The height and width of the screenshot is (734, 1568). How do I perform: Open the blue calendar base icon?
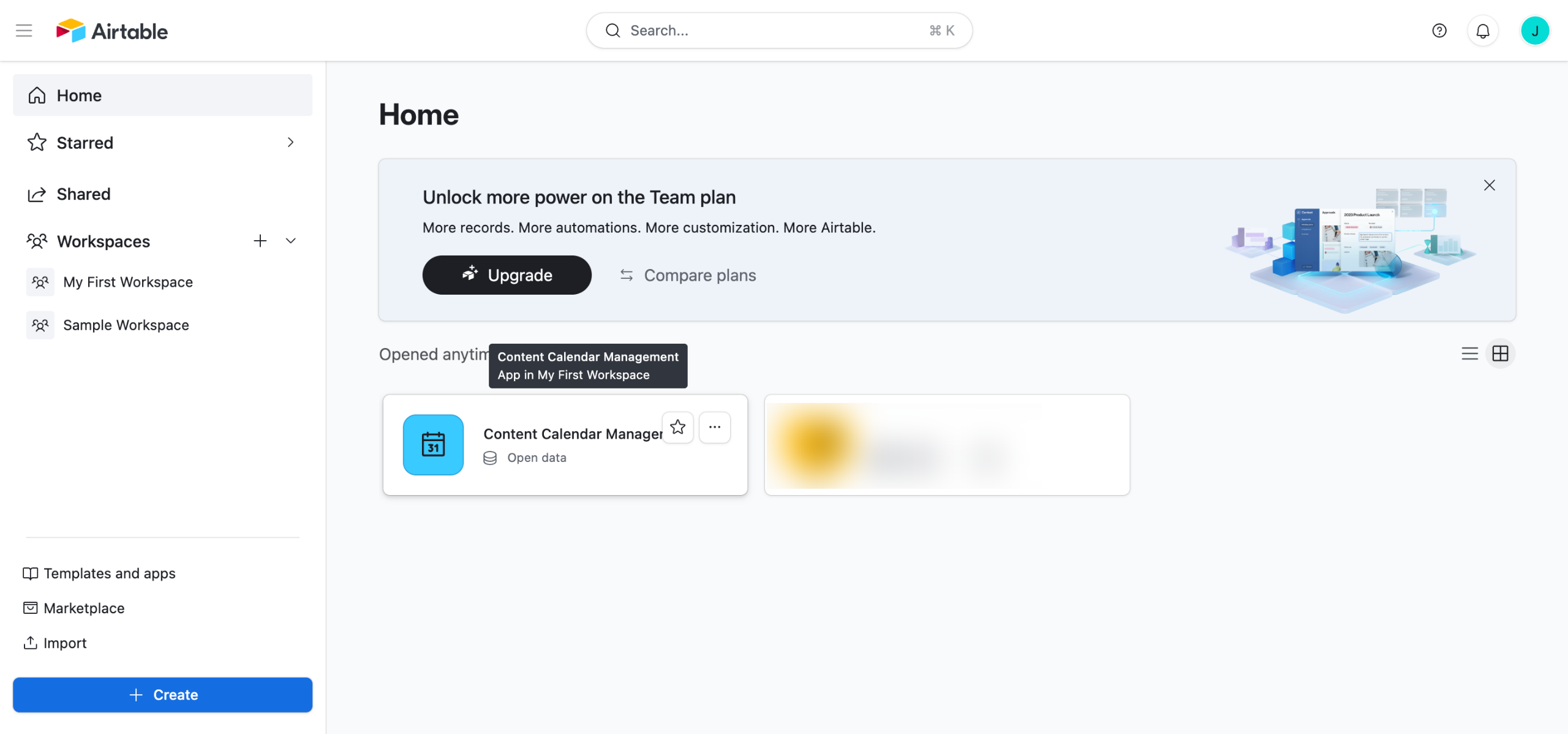pos(433,445)
